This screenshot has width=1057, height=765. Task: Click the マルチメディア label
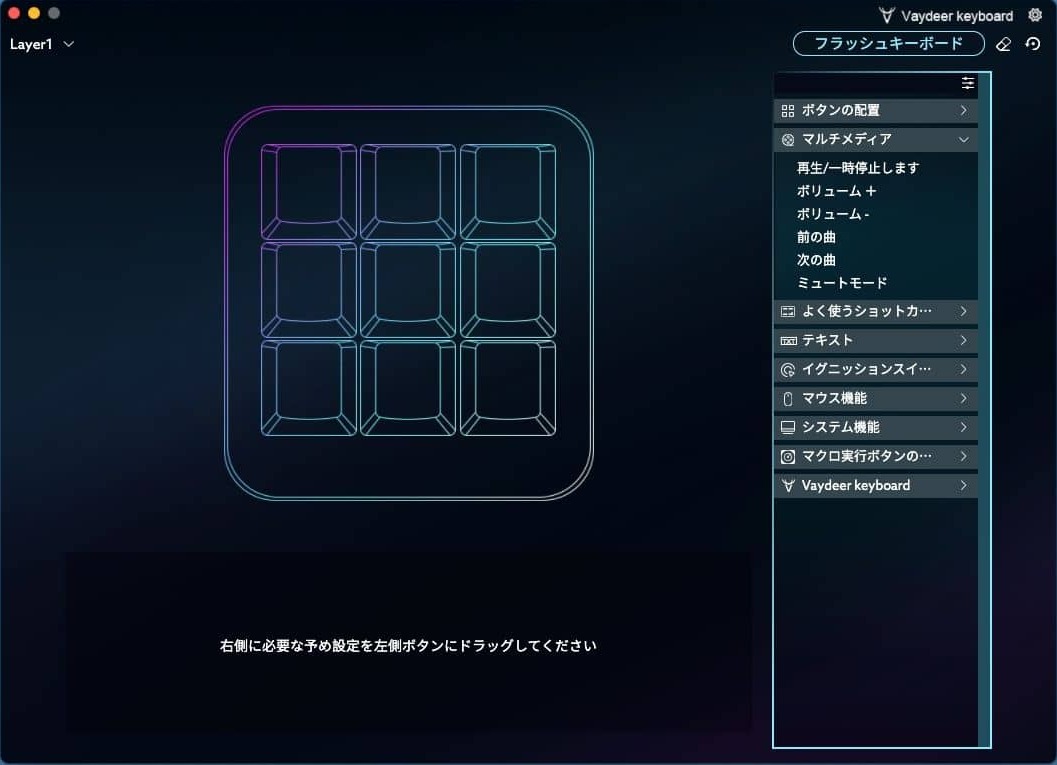click(847, 139)
